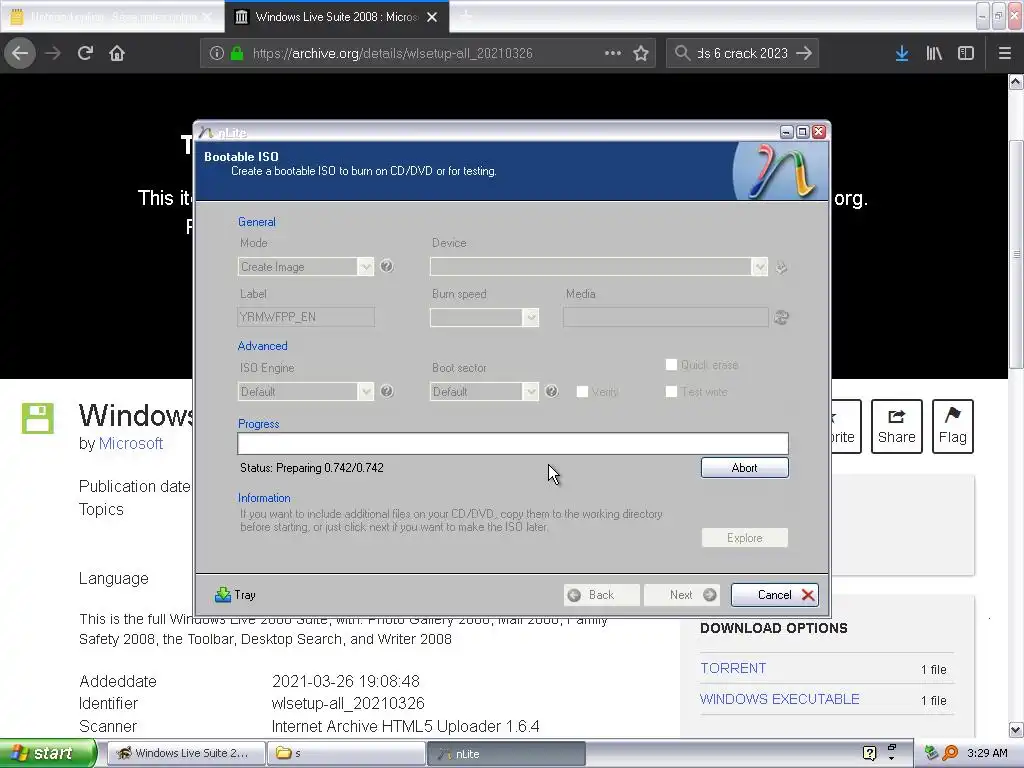
Task: Open the 's' folder taskbar item
Action: click(346, 753)
